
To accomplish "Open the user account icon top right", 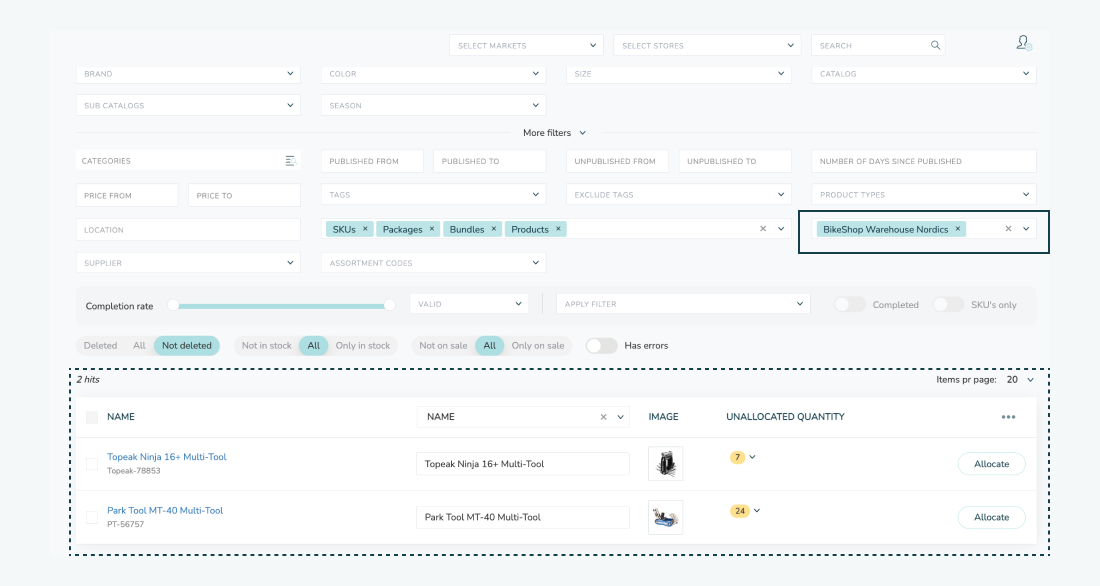I will [x=1021, y=44].
